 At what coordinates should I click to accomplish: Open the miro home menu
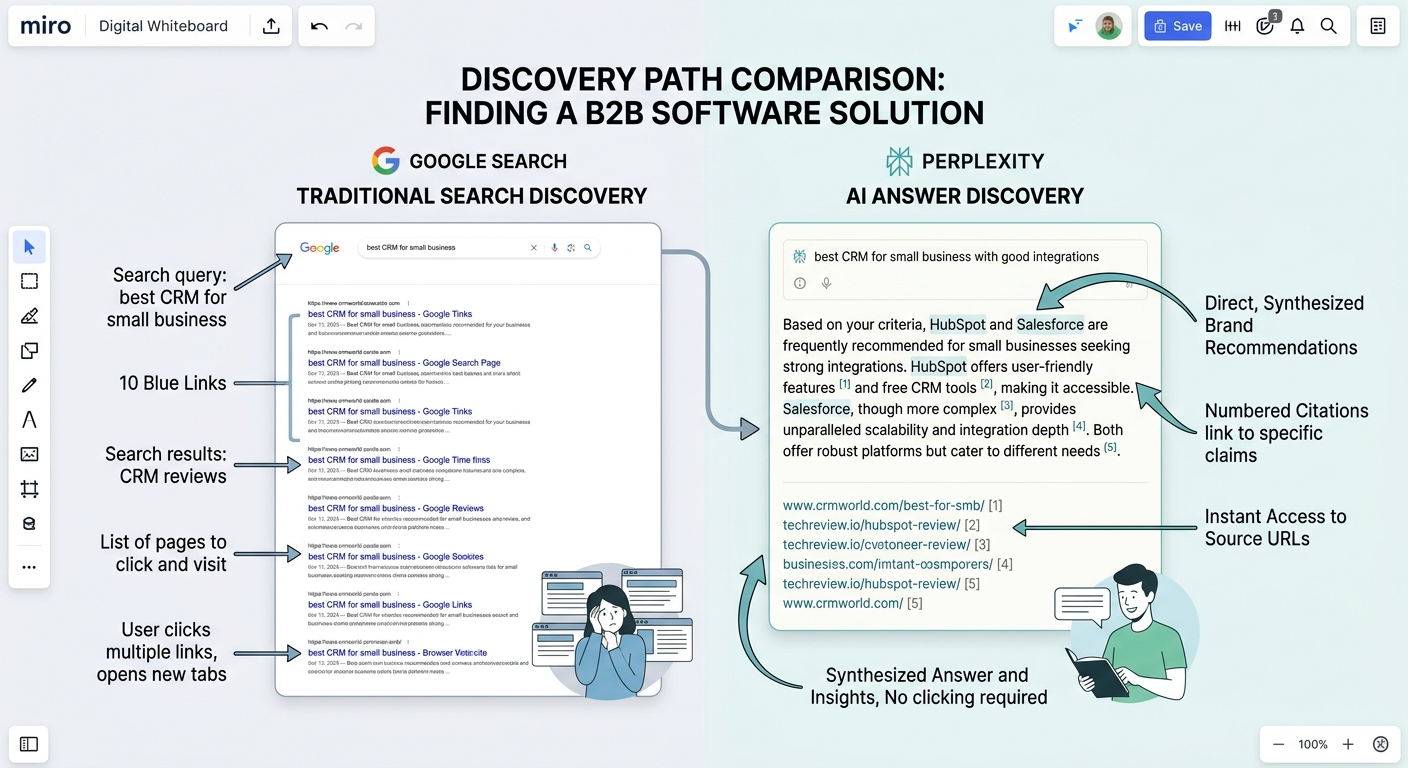(45, 26)
